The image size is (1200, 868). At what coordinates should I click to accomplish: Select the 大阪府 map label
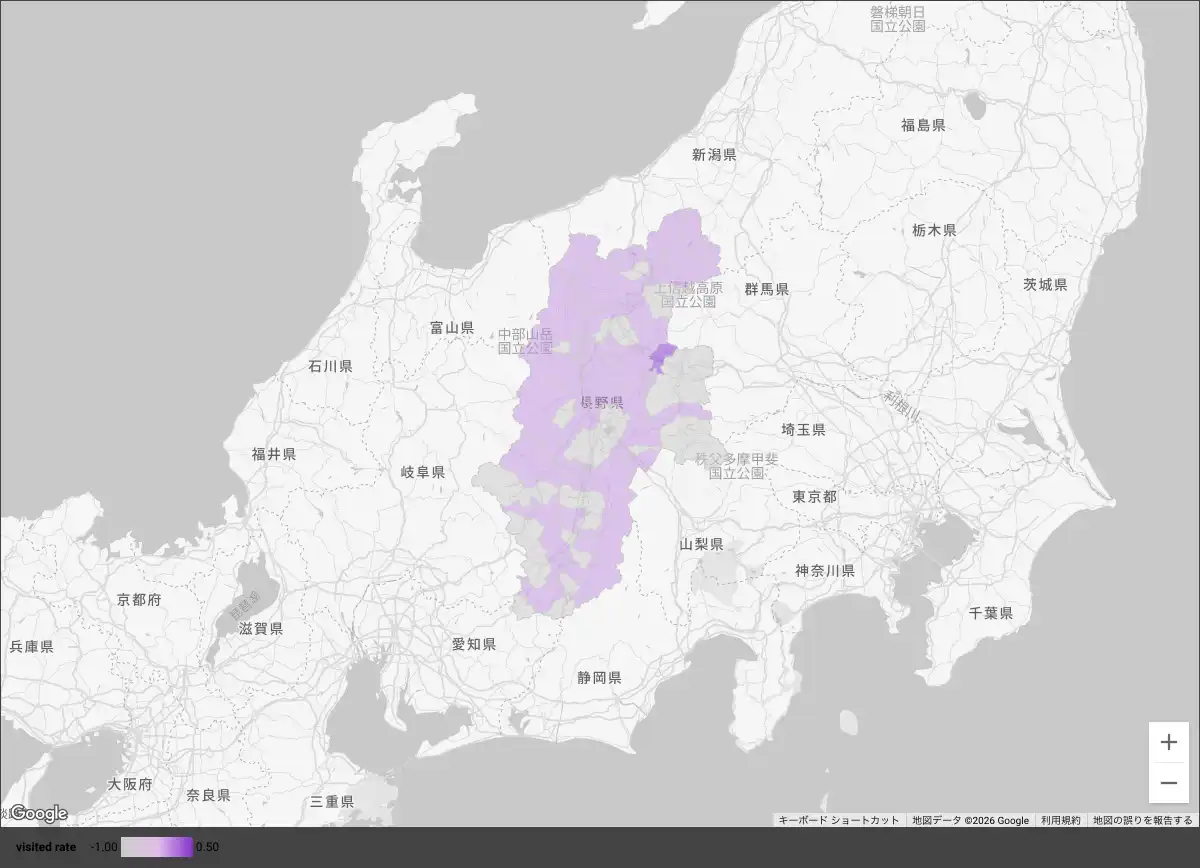coord(130,785)
